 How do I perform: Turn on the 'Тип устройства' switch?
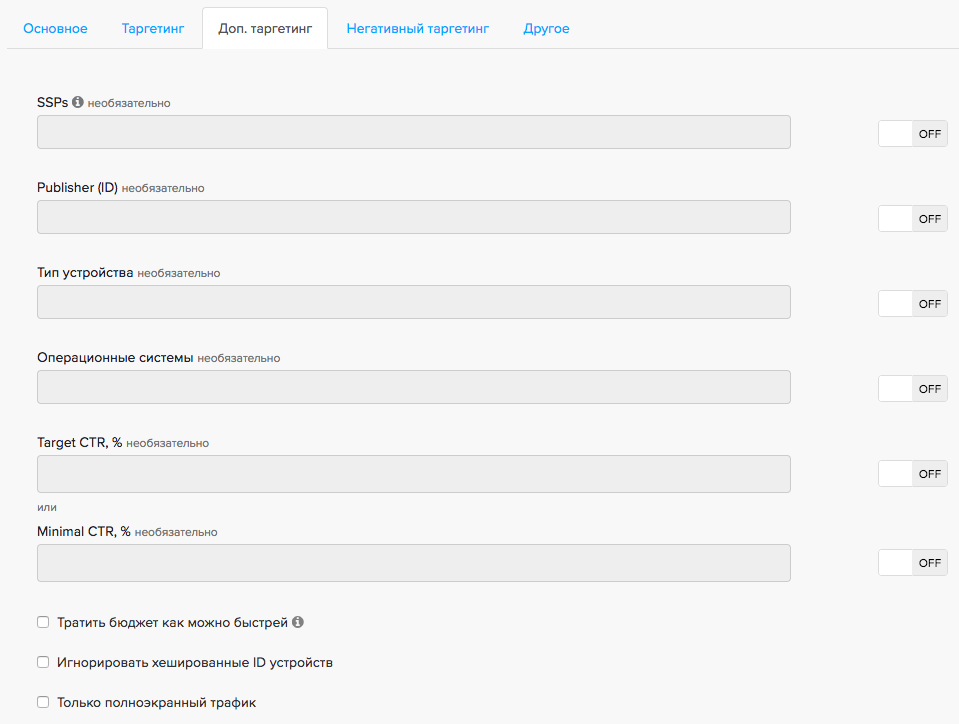point(912,304)
